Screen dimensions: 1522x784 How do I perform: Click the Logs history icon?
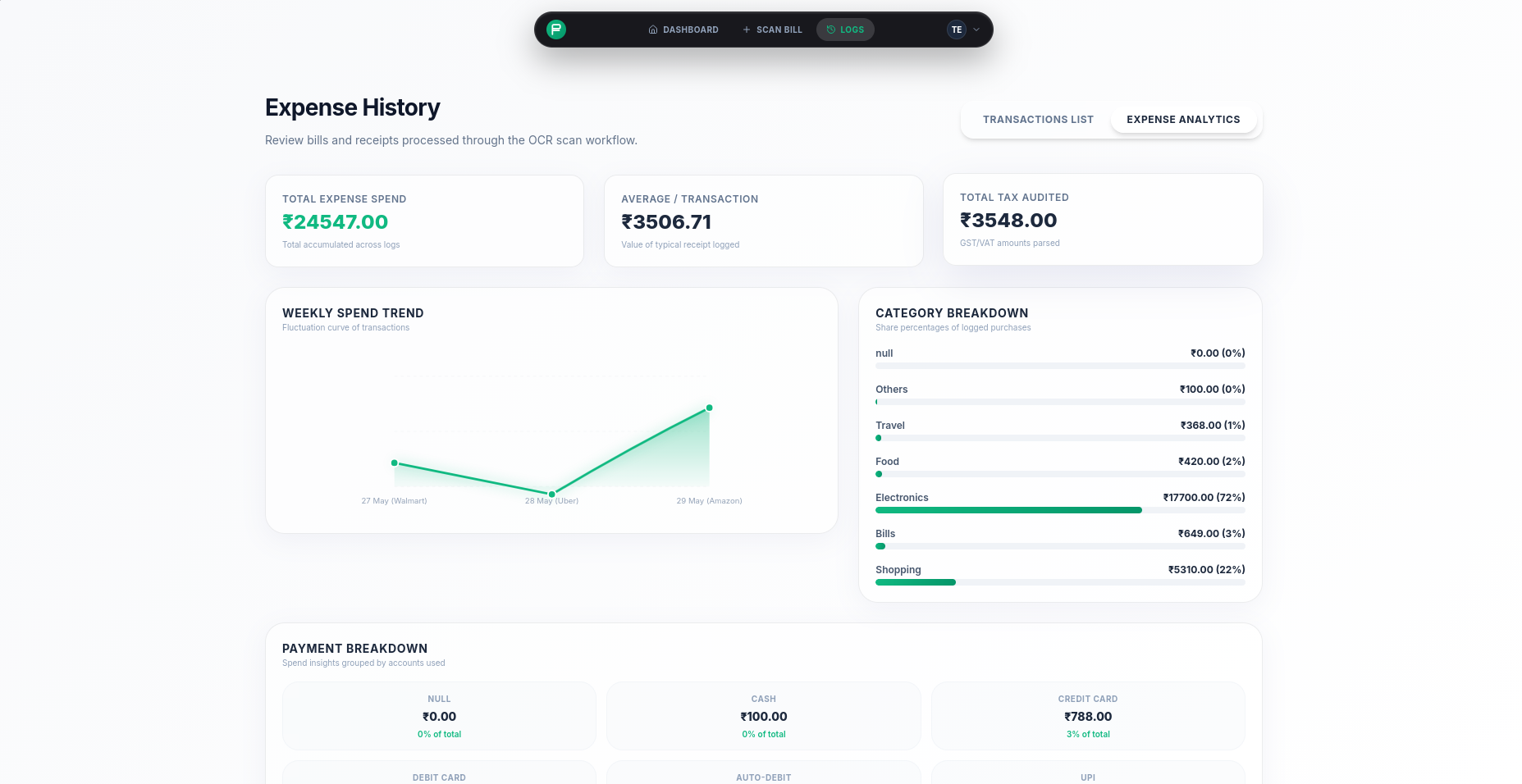pos(831,30)
